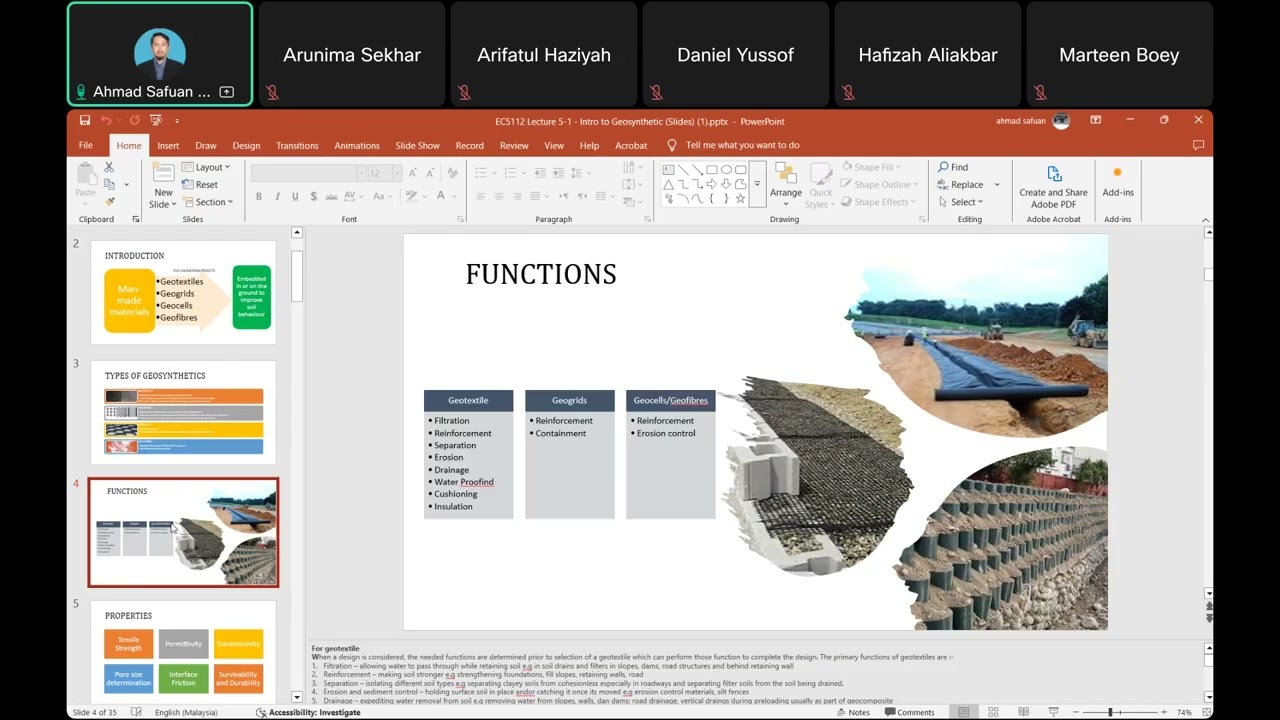1280x720 pixels.
Task: Open ribbon display options in title bar
Action: pyautogui.click(x=1095, y=121)
